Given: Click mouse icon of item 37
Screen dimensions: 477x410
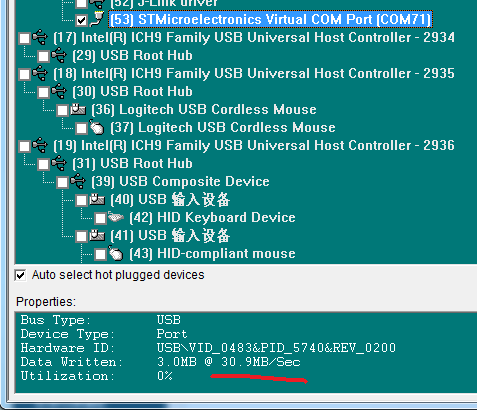Looking at the screenshot, I should click(x=97, y=127).
